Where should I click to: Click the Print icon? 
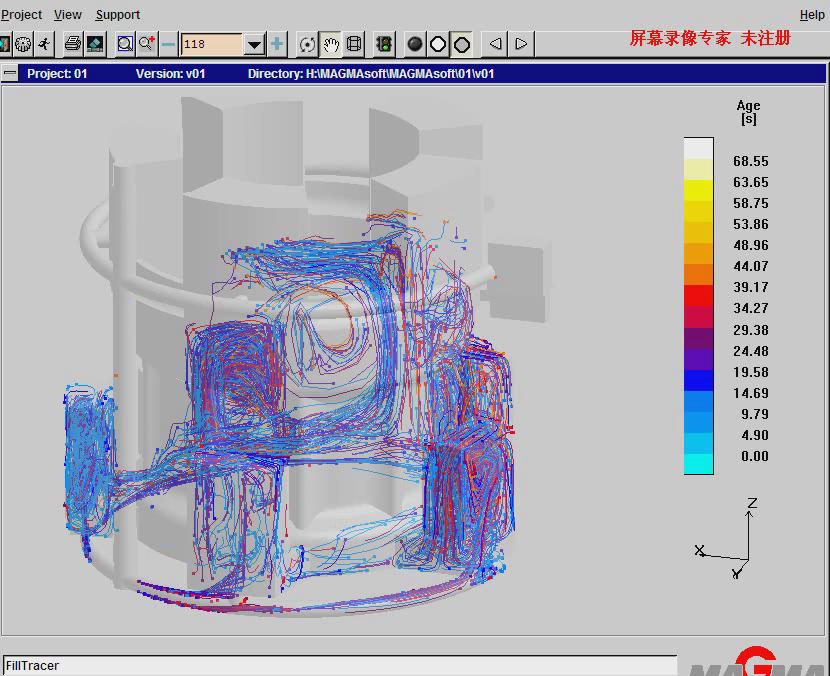tap(73, 44)
